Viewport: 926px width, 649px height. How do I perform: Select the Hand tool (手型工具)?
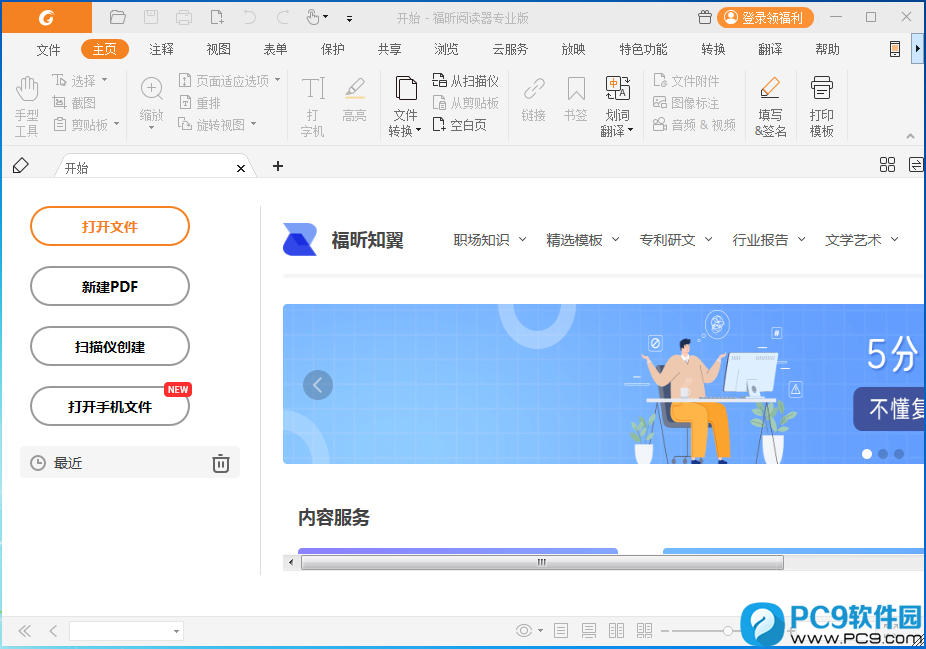click(27, 107)
